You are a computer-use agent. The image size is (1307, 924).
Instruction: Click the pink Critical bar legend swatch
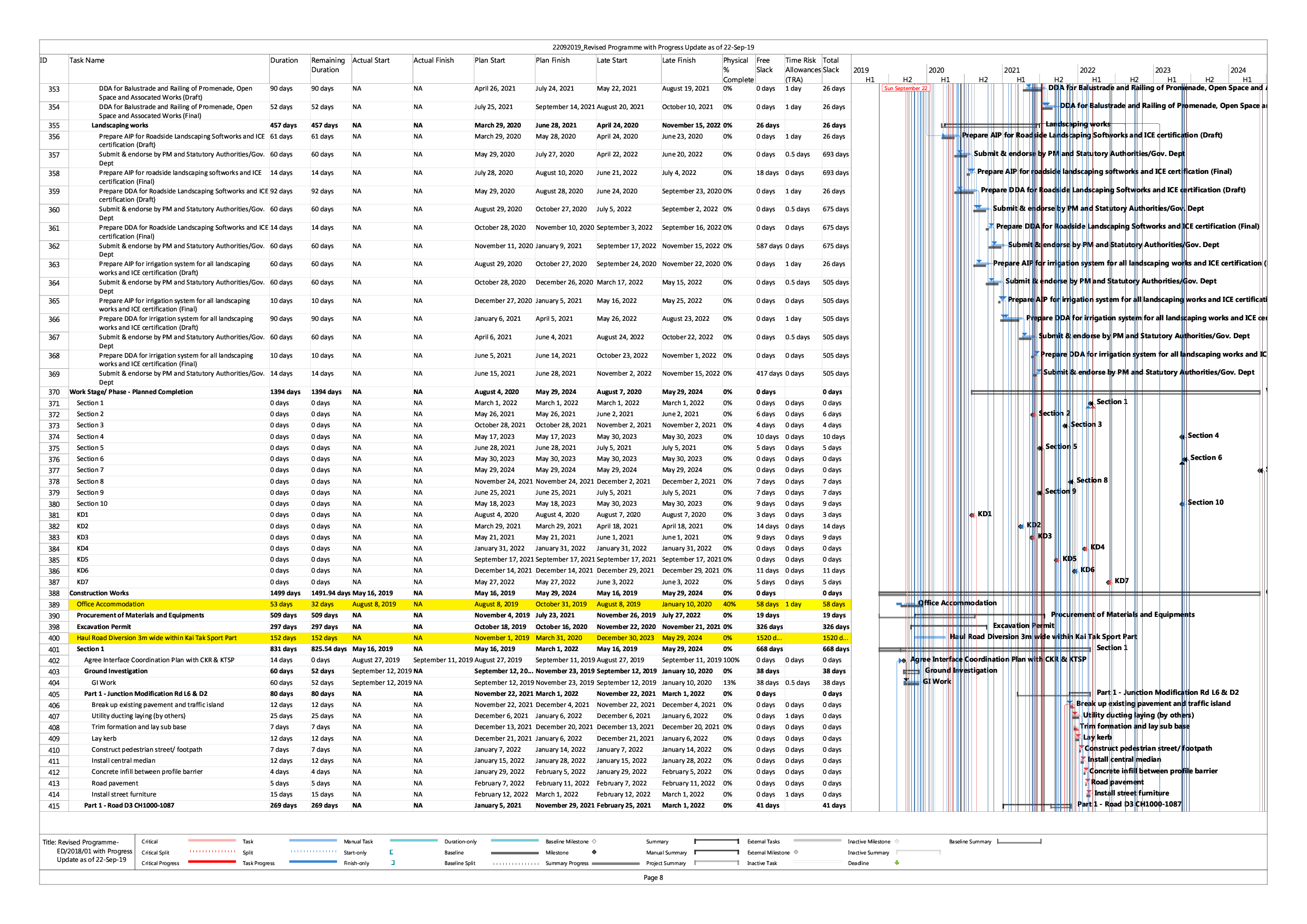pyautogui.click(x=211, y=840)
